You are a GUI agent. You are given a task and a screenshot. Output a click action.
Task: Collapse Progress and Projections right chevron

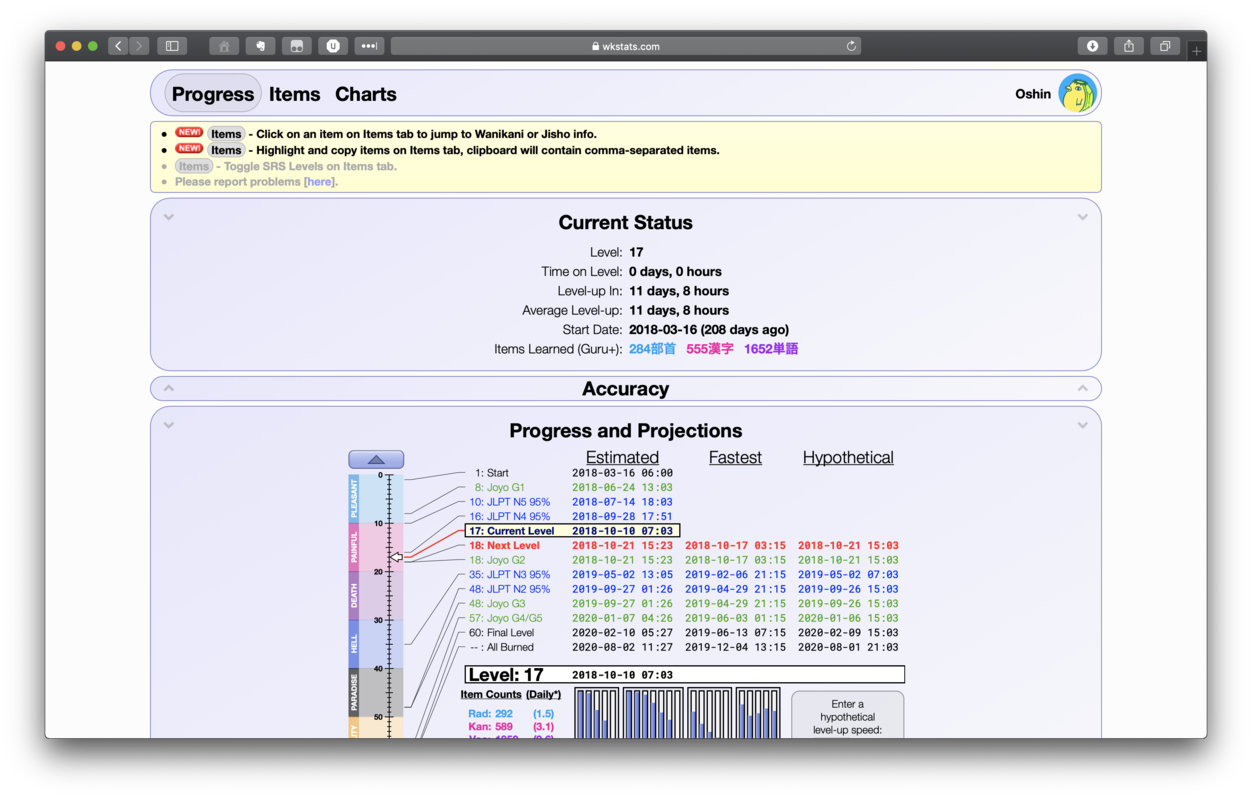pos(1082,425)
